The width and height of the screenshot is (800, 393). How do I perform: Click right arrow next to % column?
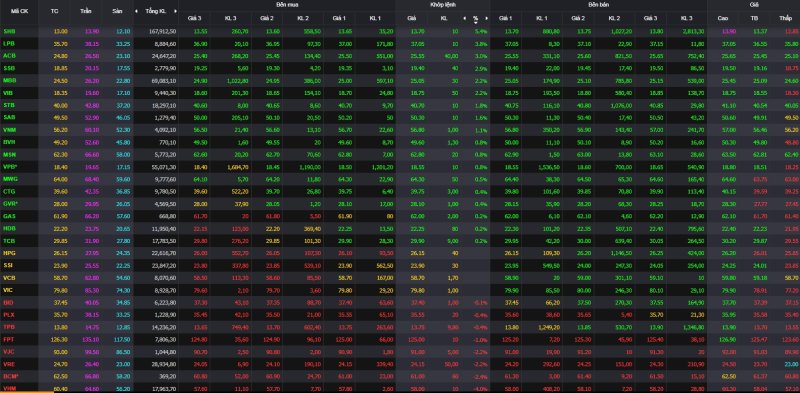coord(487,18)
